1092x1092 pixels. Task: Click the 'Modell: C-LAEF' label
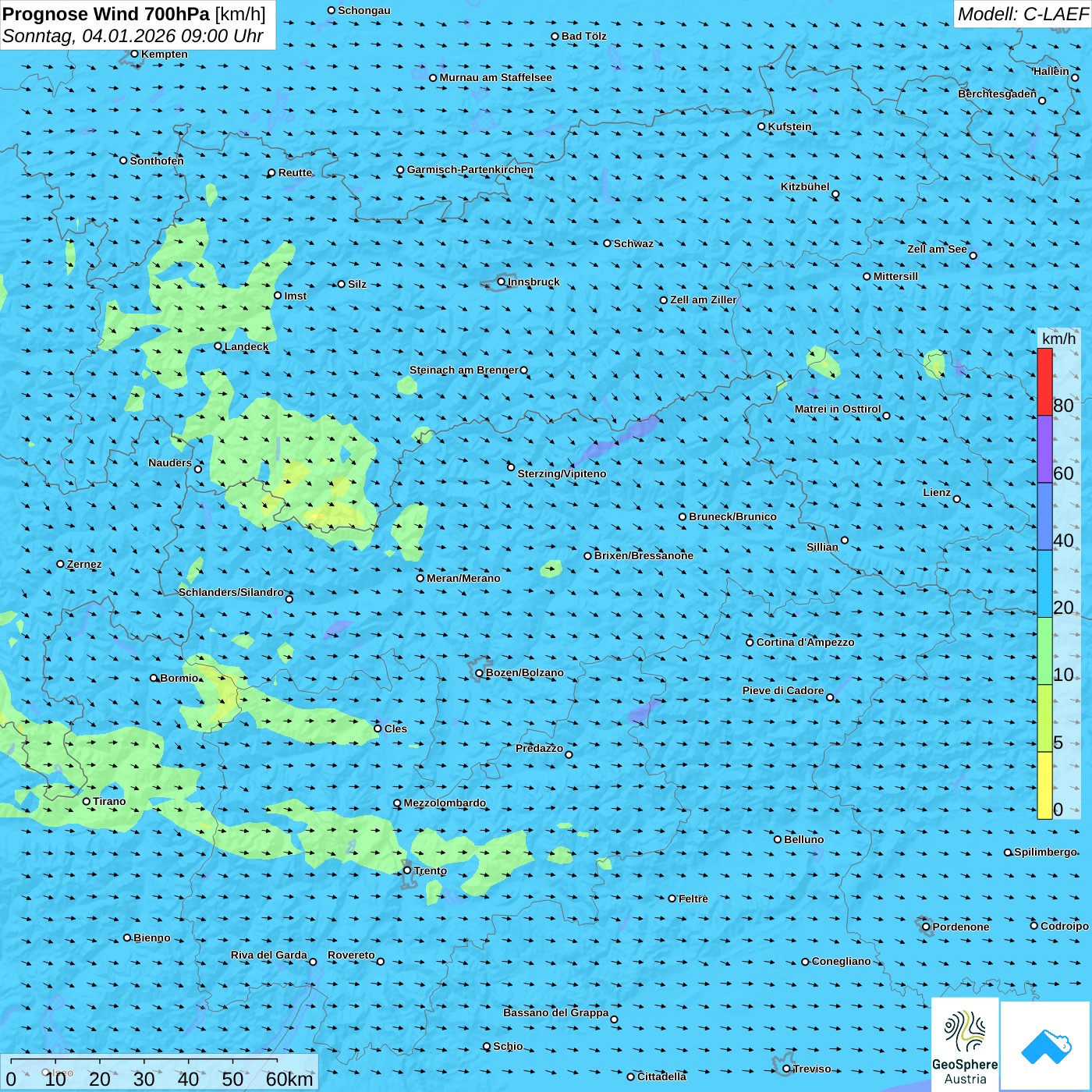click(x=1022, y=14)
